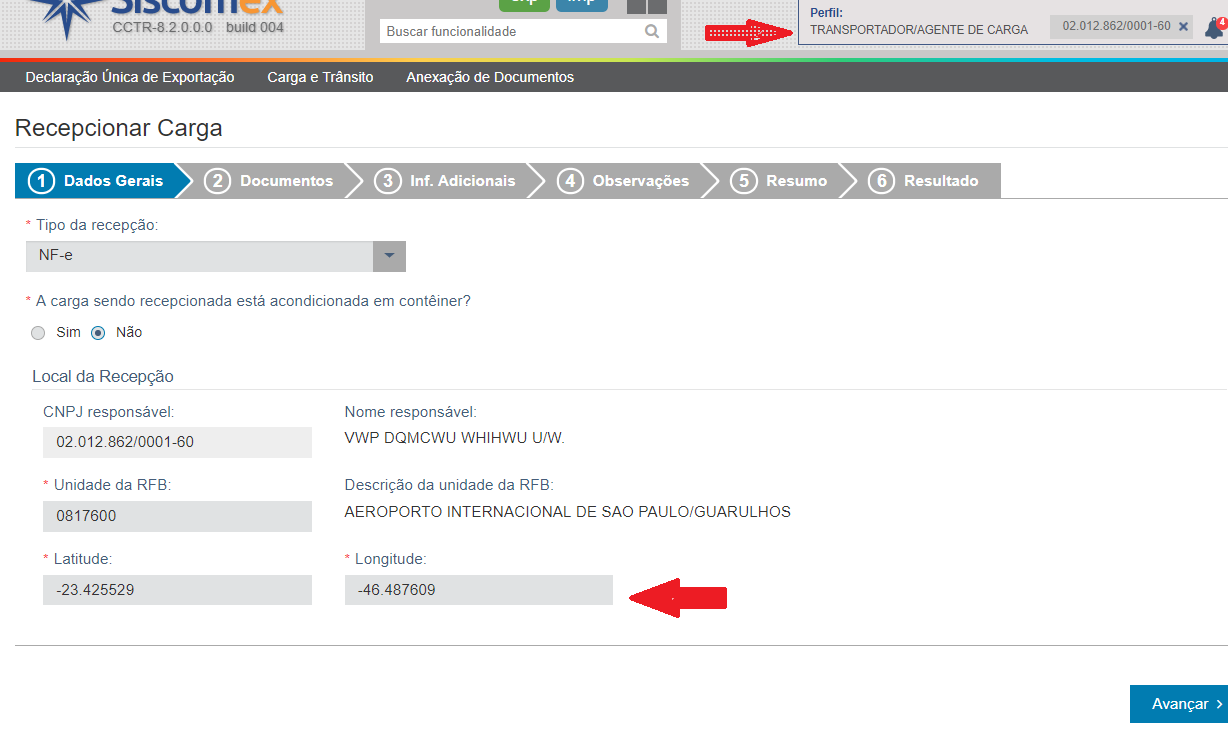This screenshot has height=729, width=1228.
Task: Click the Recepcionar Carga heading
Action: 119,128
